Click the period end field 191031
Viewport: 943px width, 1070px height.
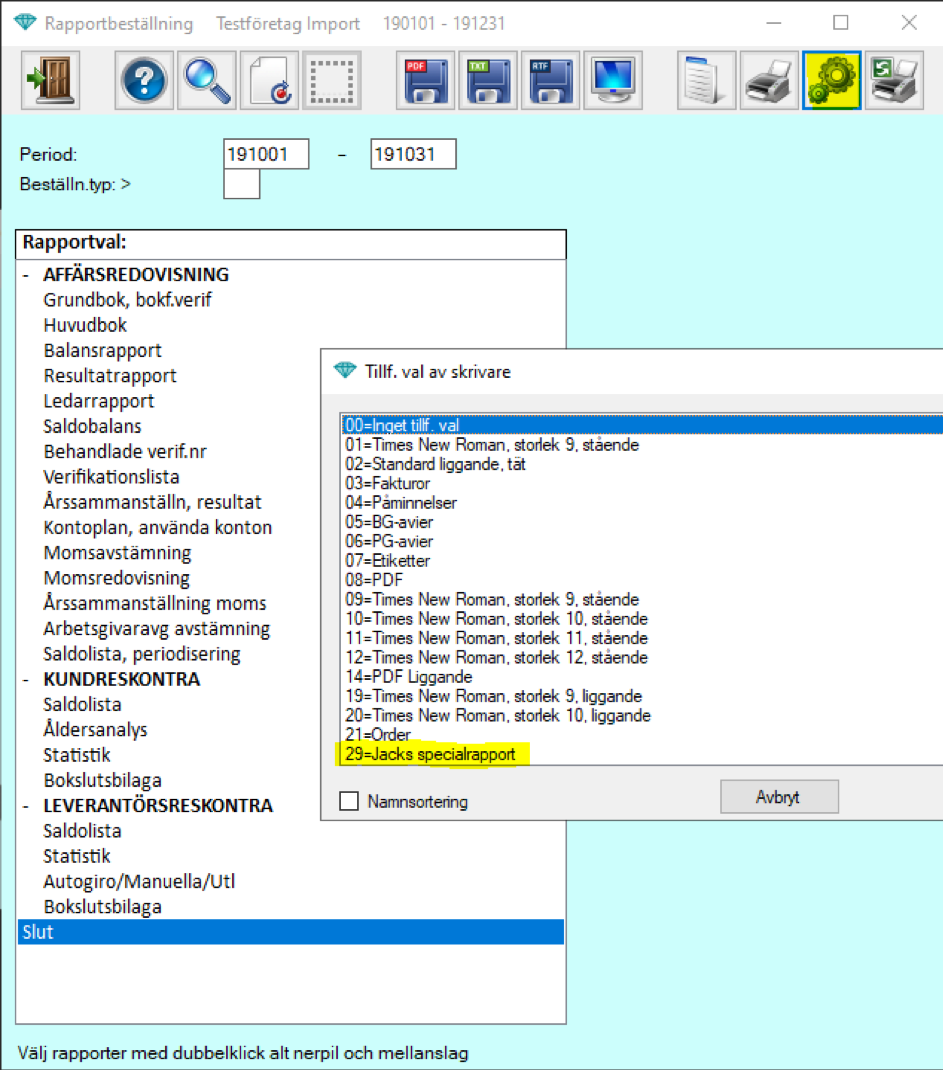[x=414, y=154]
